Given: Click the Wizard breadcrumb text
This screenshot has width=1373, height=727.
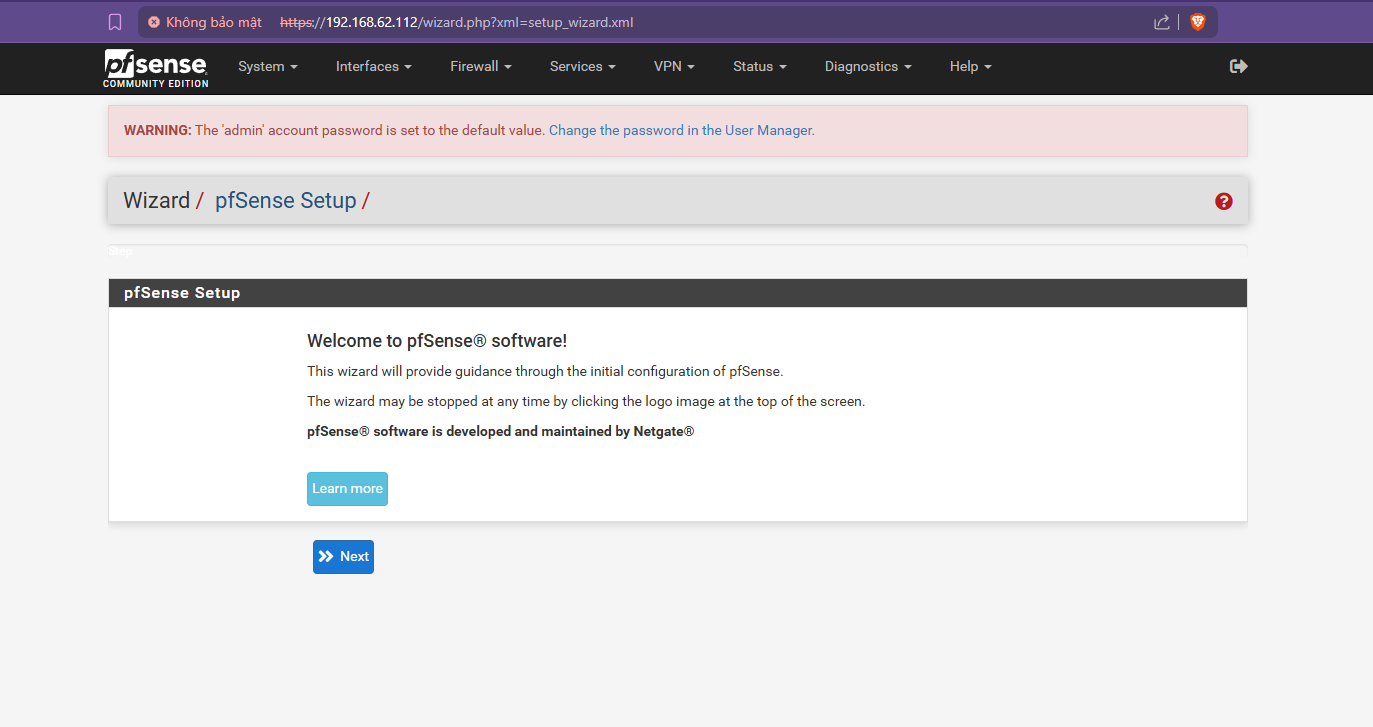Looking at the screenshot, I should [x=156, y=201].
